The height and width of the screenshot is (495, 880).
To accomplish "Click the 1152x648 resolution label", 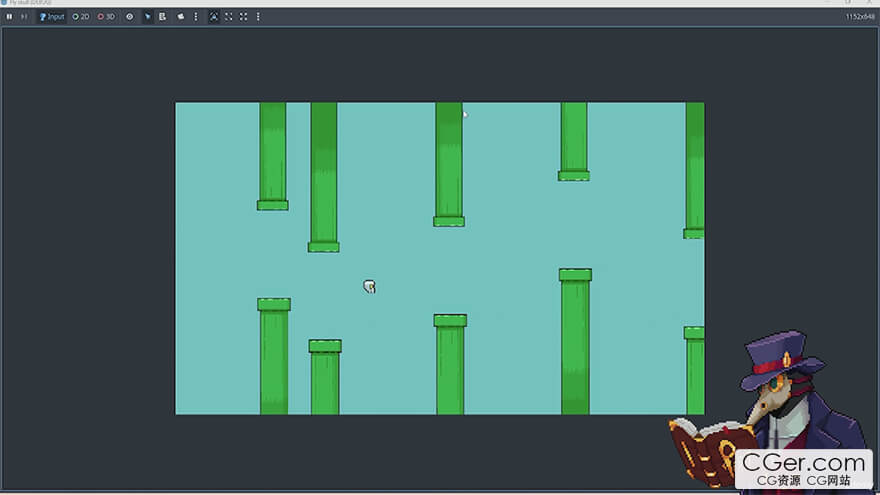I will (x=860, y=17).
